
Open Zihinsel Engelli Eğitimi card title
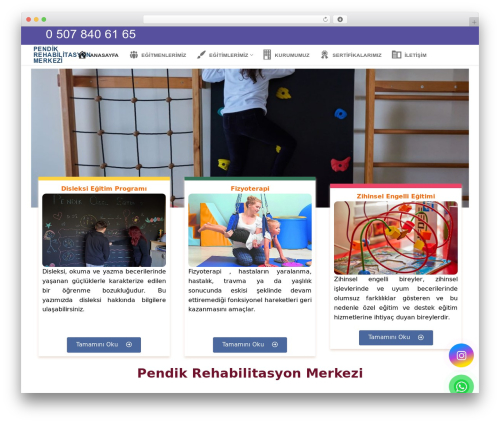click(x=396, y=196)
